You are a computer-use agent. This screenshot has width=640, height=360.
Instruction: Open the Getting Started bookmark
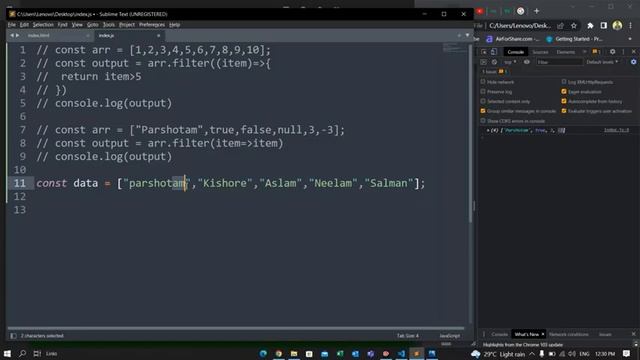575,39
